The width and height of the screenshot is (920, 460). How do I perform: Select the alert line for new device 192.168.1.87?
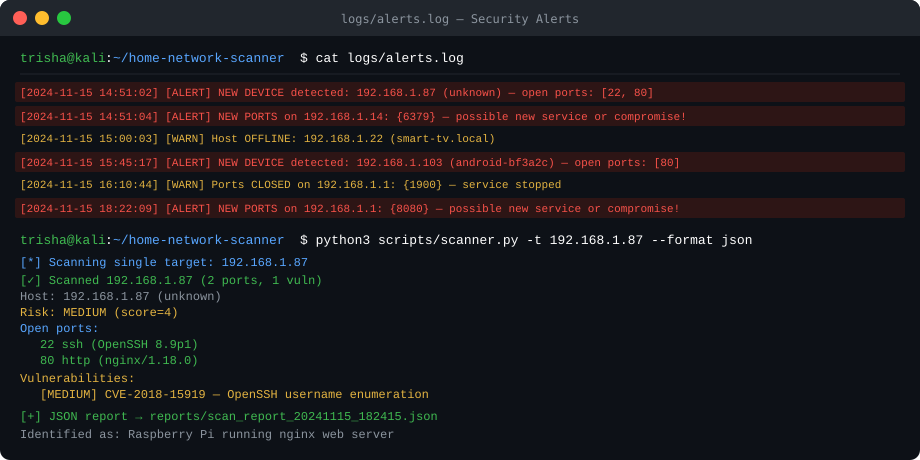tap(460, 93)
